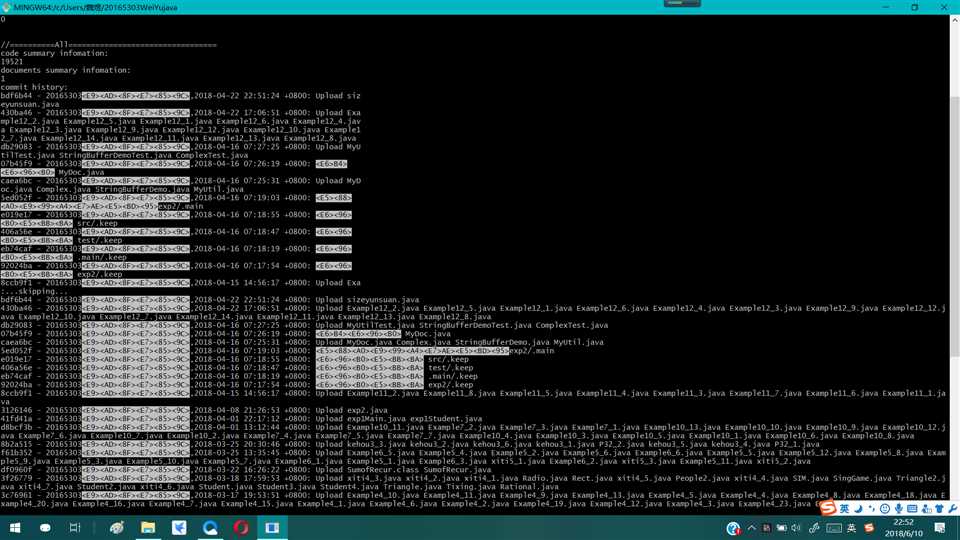Click "Upload SumofRecur.class SumofRecur.java" text
The height and width of the screenshot is (540, 960).
[x=403, y=470]
